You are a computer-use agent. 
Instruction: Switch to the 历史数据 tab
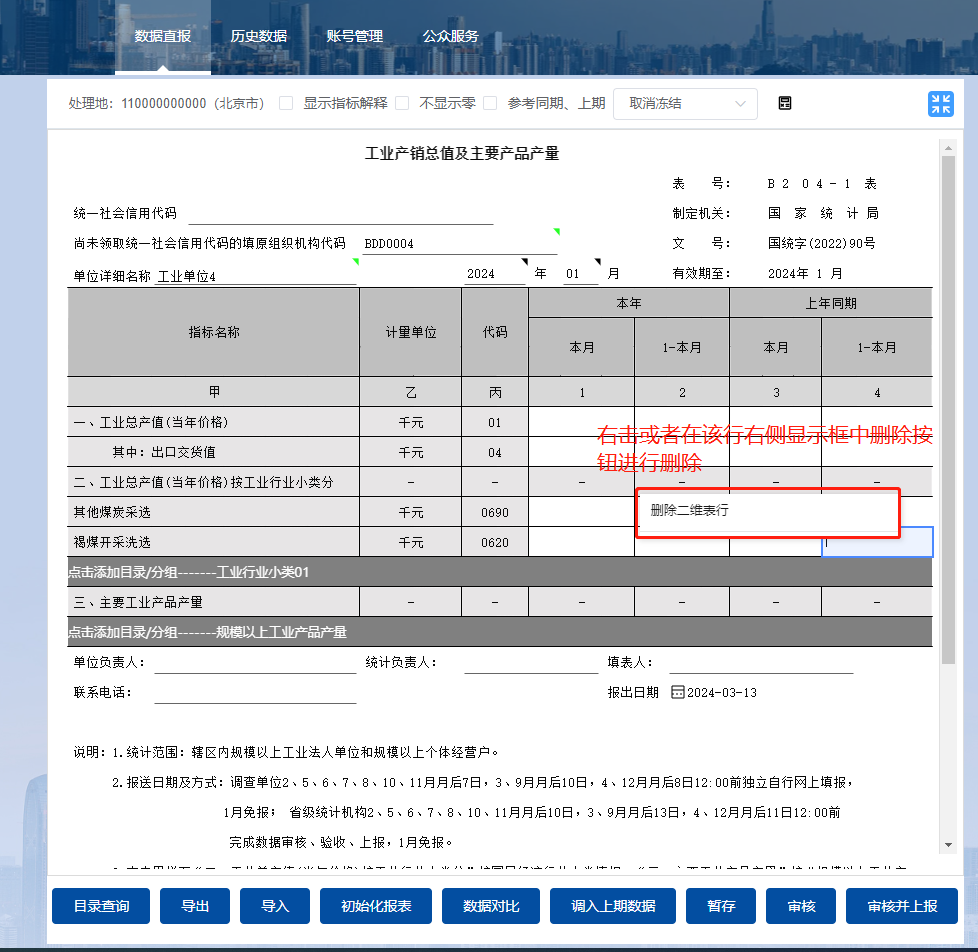(258, 36)
